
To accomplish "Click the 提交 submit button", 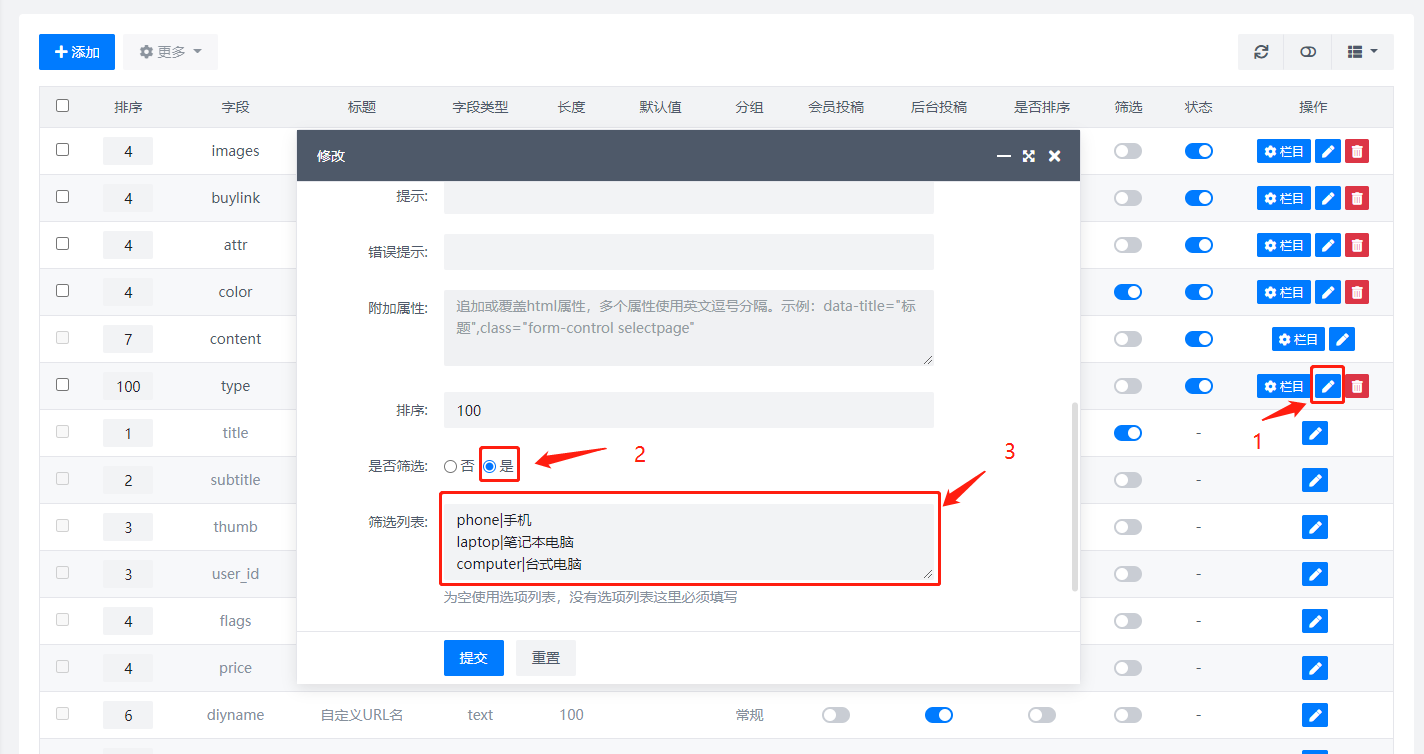I will 474,658.
